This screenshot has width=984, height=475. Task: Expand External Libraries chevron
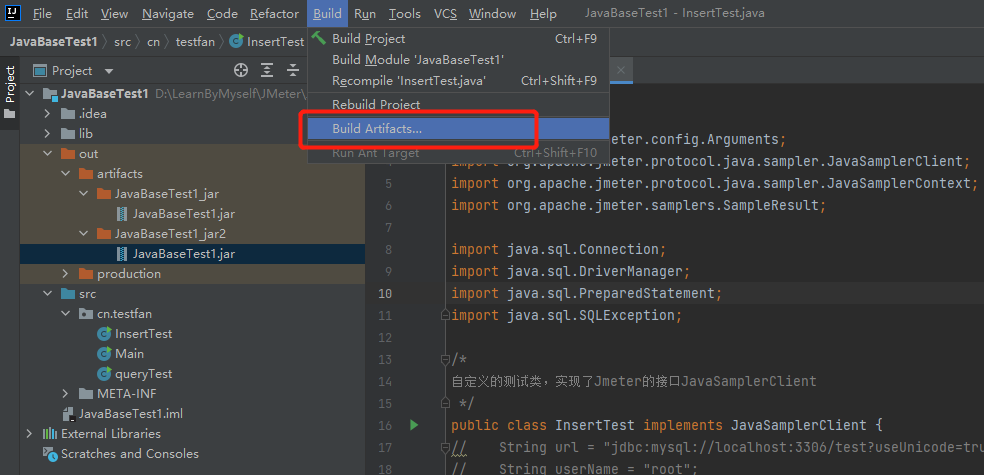tap(29, 434)
